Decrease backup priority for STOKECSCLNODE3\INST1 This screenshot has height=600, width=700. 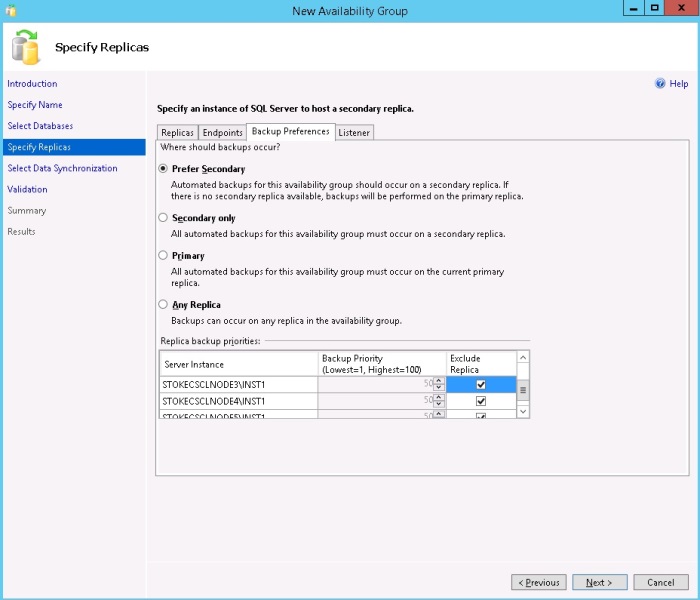(439, 388)
